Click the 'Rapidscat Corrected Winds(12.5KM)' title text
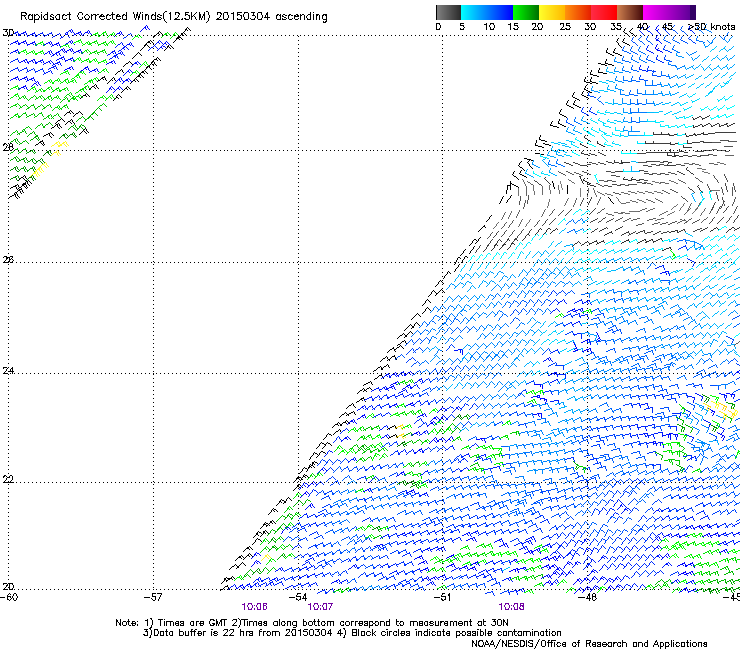Screen dimensions: 740x650 click(115, 17)
